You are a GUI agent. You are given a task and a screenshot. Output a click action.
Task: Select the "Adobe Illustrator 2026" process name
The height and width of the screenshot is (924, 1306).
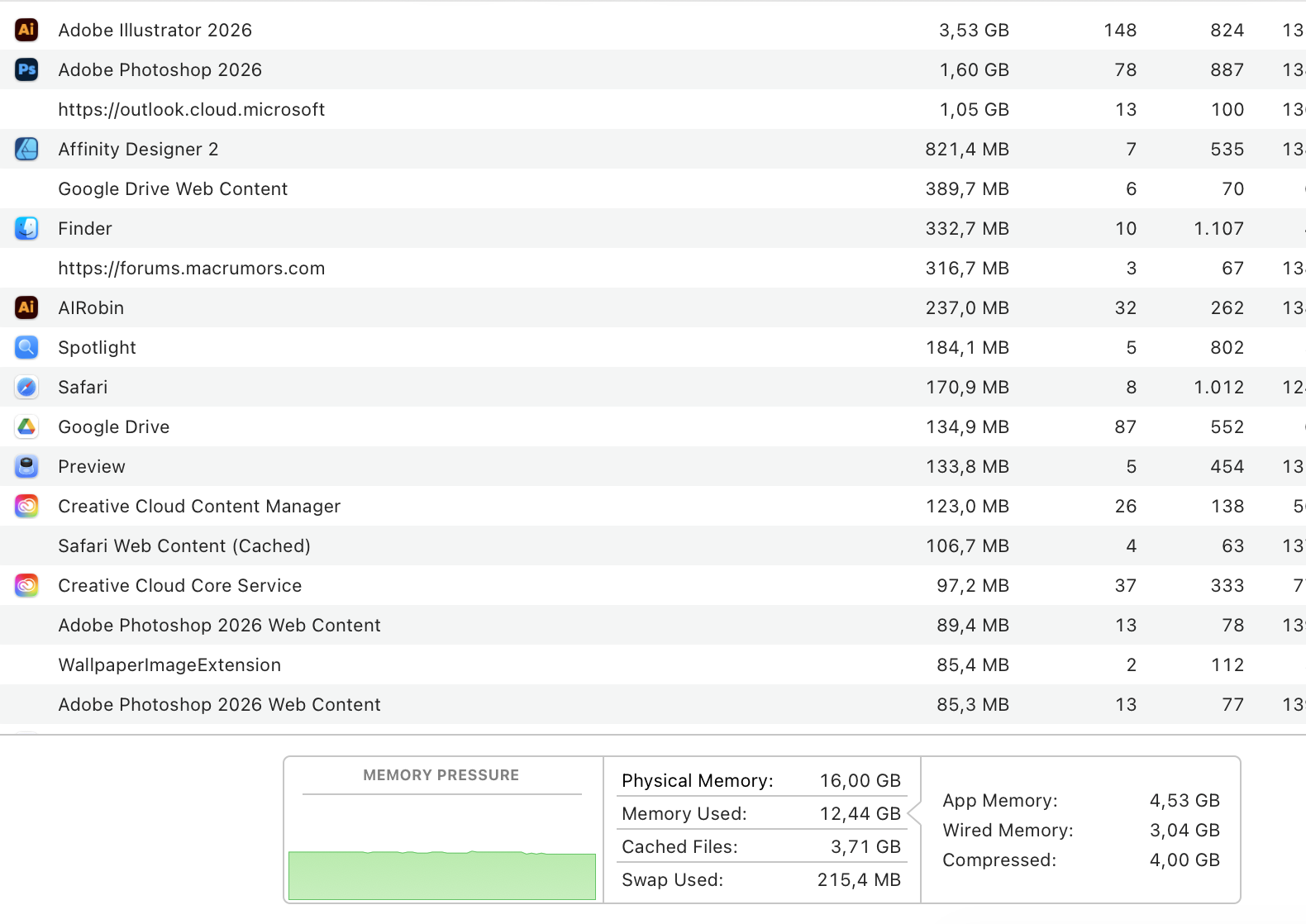(x=155, y=30)
